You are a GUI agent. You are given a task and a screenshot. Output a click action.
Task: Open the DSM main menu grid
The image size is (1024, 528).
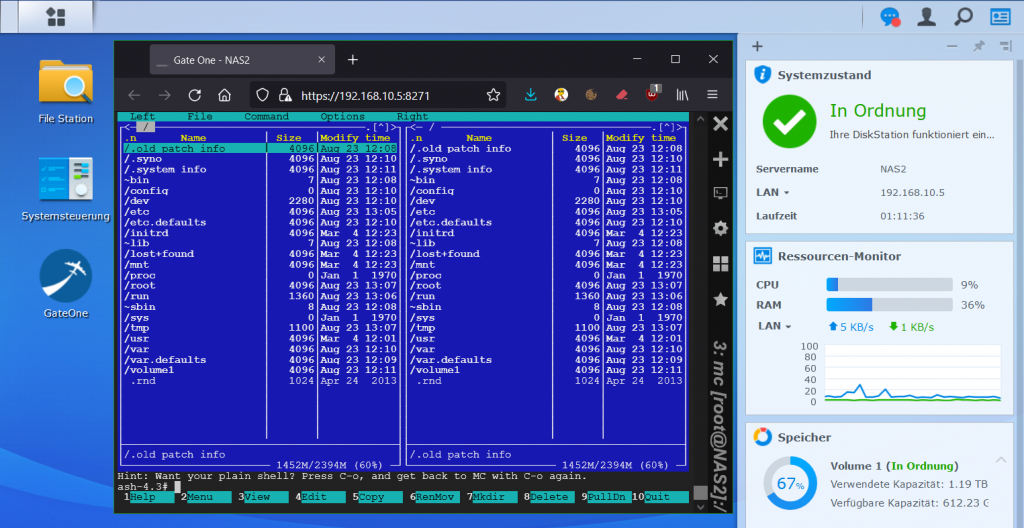[56, 16]
